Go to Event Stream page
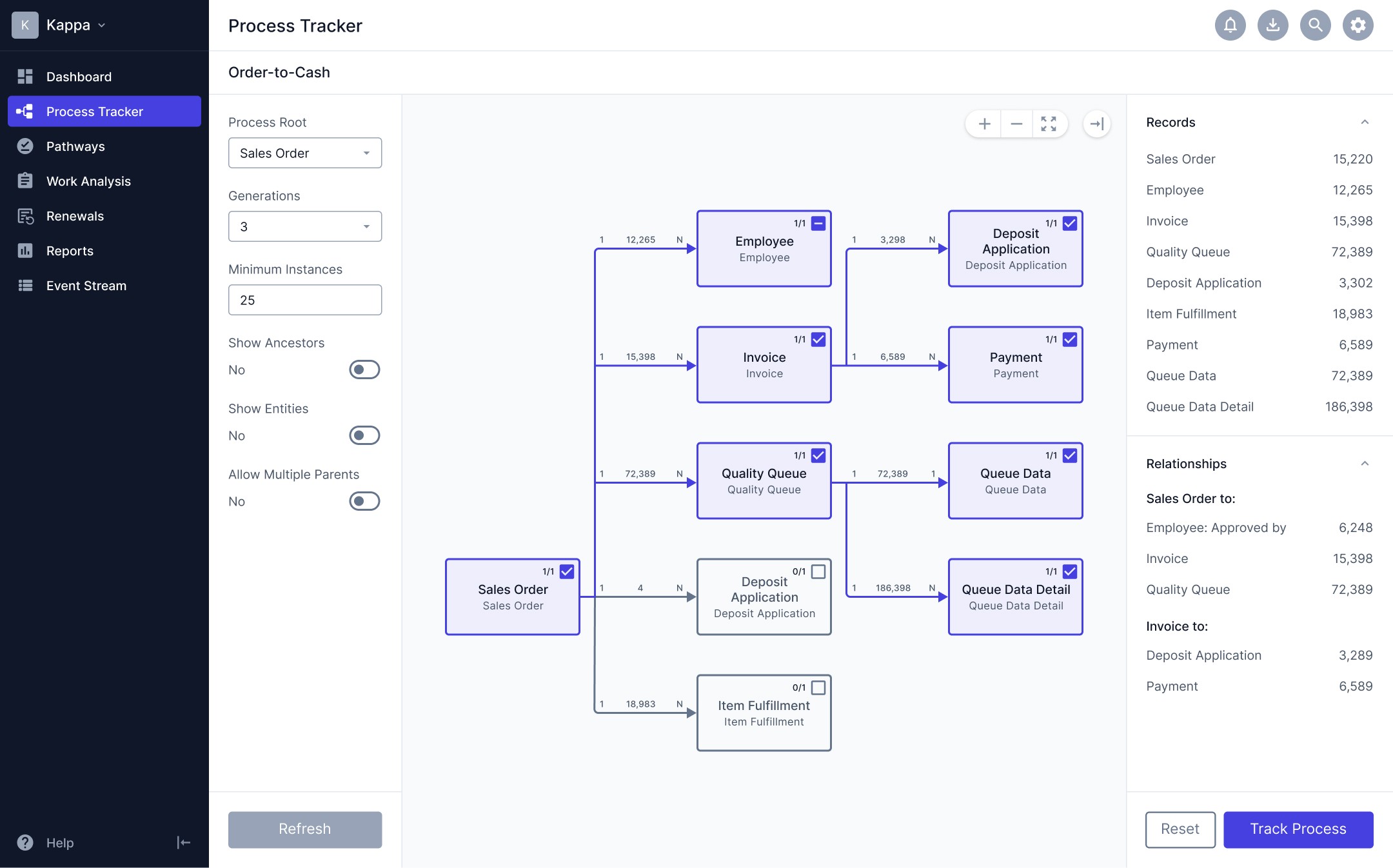The image size is (1393, 868). point(86,286)
